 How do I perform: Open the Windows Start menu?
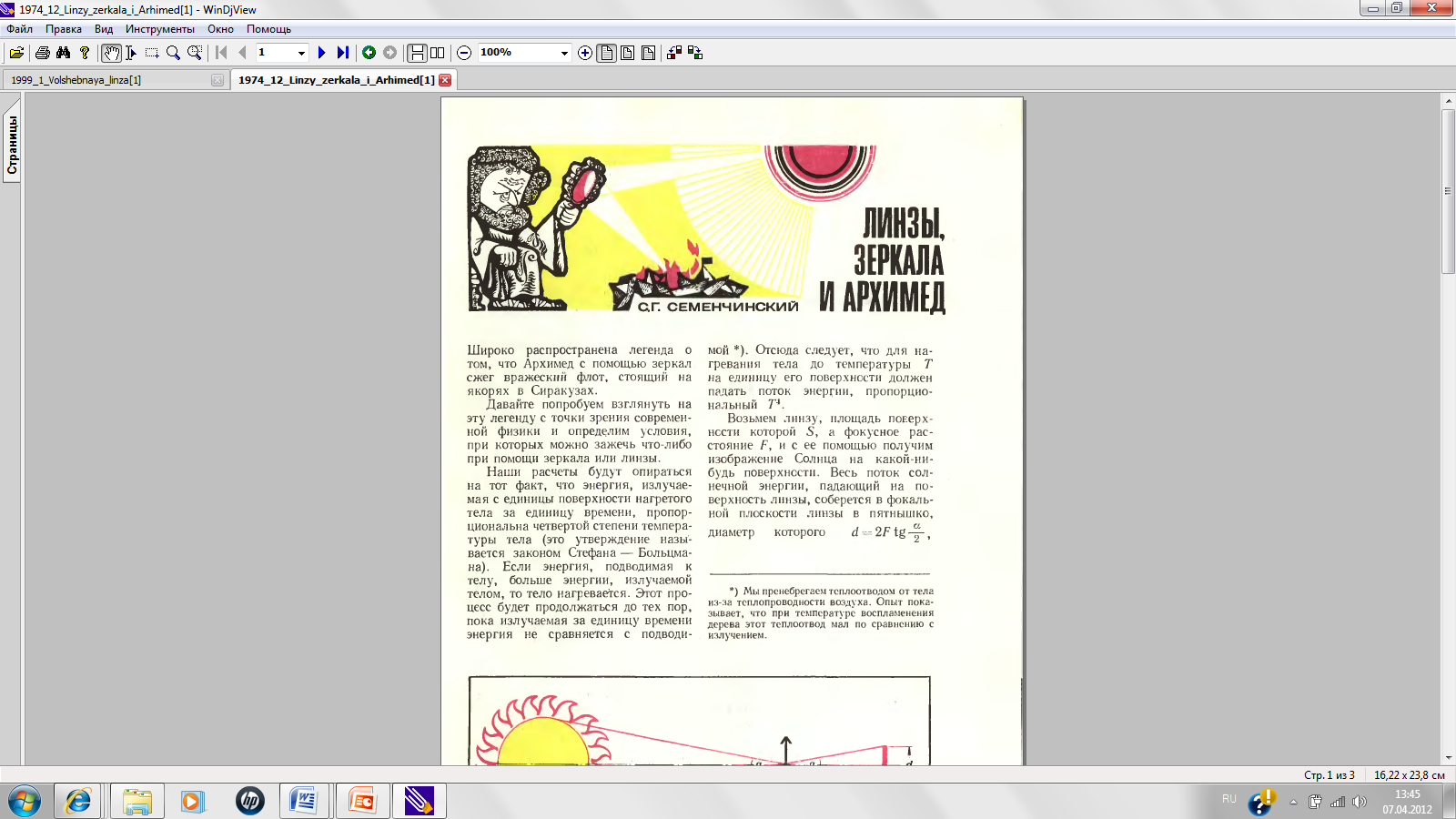coord(25,801)
